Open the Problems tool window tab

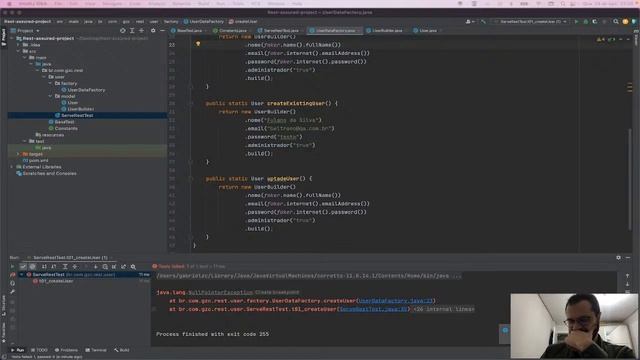[x=66, y=350]
